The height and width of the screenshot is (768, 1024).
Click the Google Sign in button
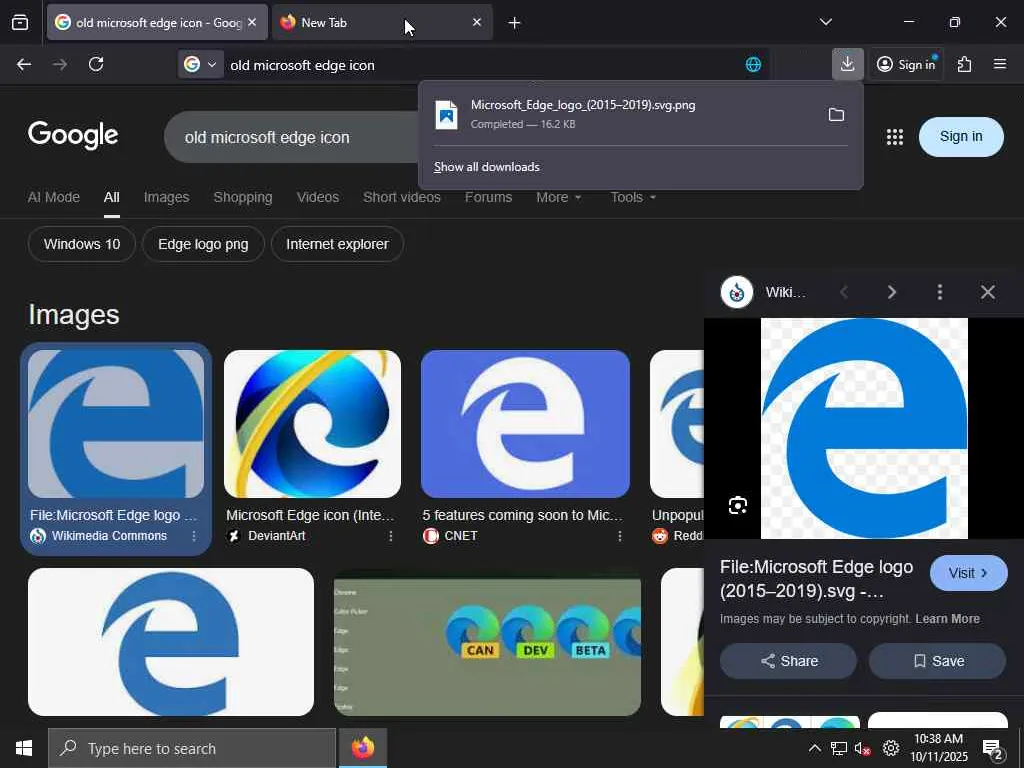[961, 136]
